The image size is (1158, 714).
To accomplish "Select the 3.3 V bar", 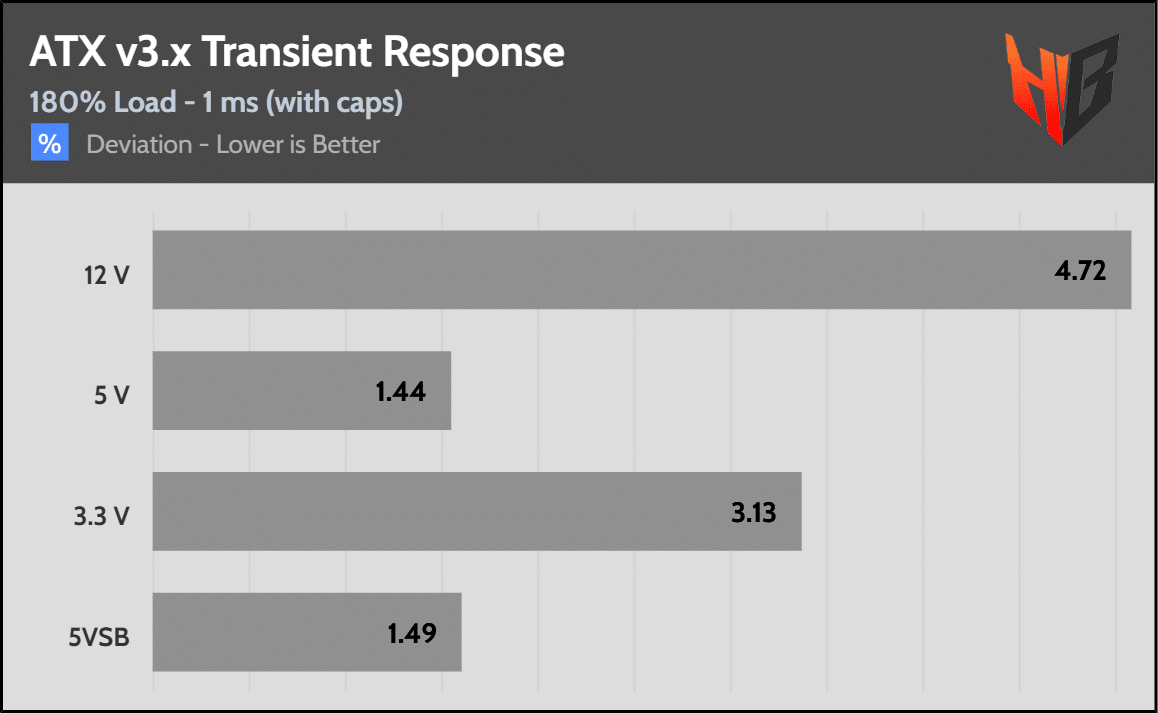I will 477,511.
